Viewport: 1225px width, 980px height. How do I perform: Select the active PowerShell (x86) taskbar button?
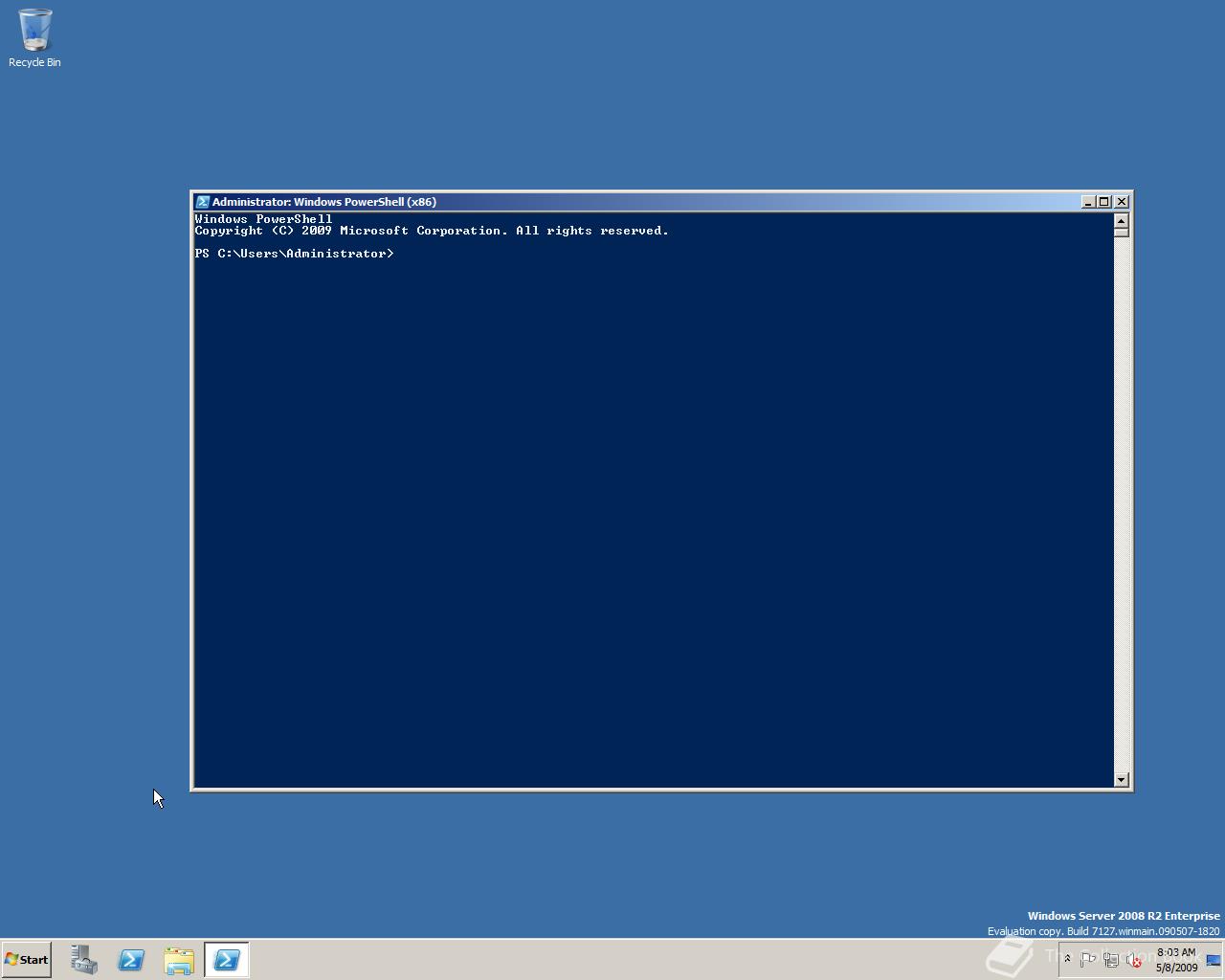point(227,960)
